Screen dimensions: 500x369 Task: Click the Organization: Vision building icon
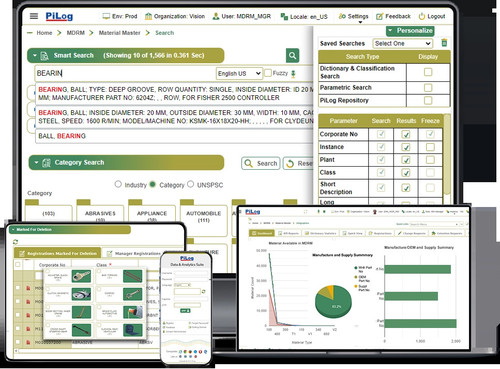pos(148,16)
